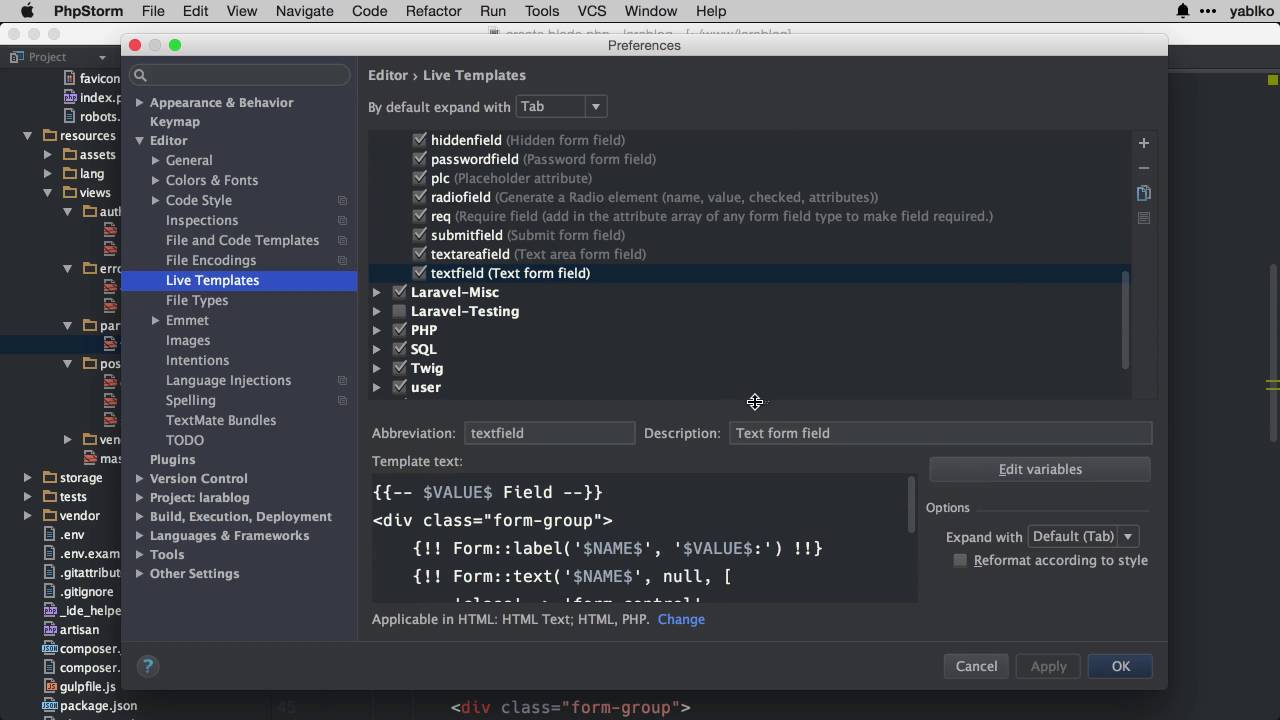
Task: Enable Reformat according to style
Action: click(x=960, y=560)
